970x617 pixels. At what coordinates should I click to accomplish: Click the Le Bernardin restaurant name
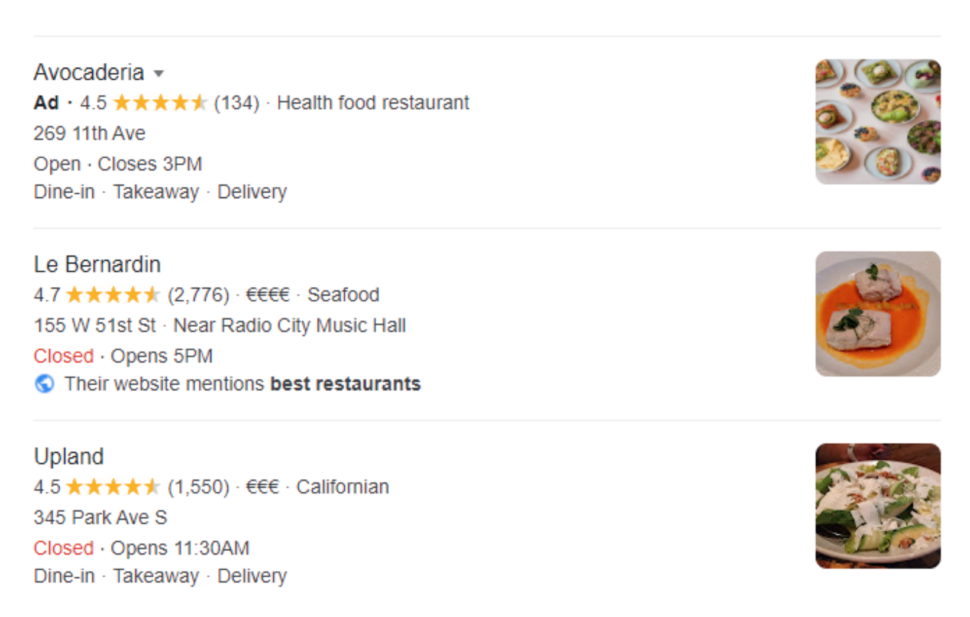[x=97, y=264]
